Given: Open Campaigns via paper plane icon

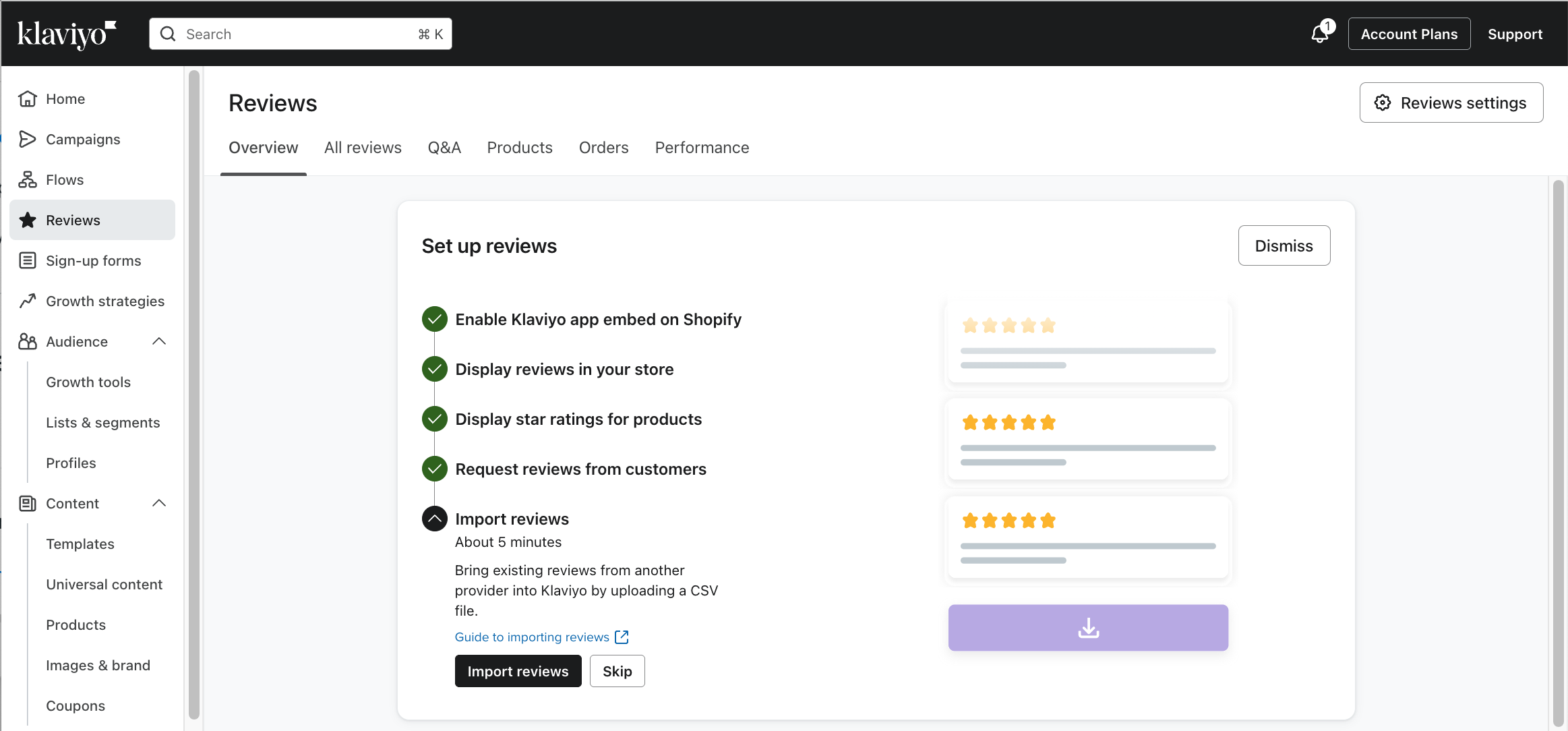Looking at the screenshot, I should tap(28, 140).
